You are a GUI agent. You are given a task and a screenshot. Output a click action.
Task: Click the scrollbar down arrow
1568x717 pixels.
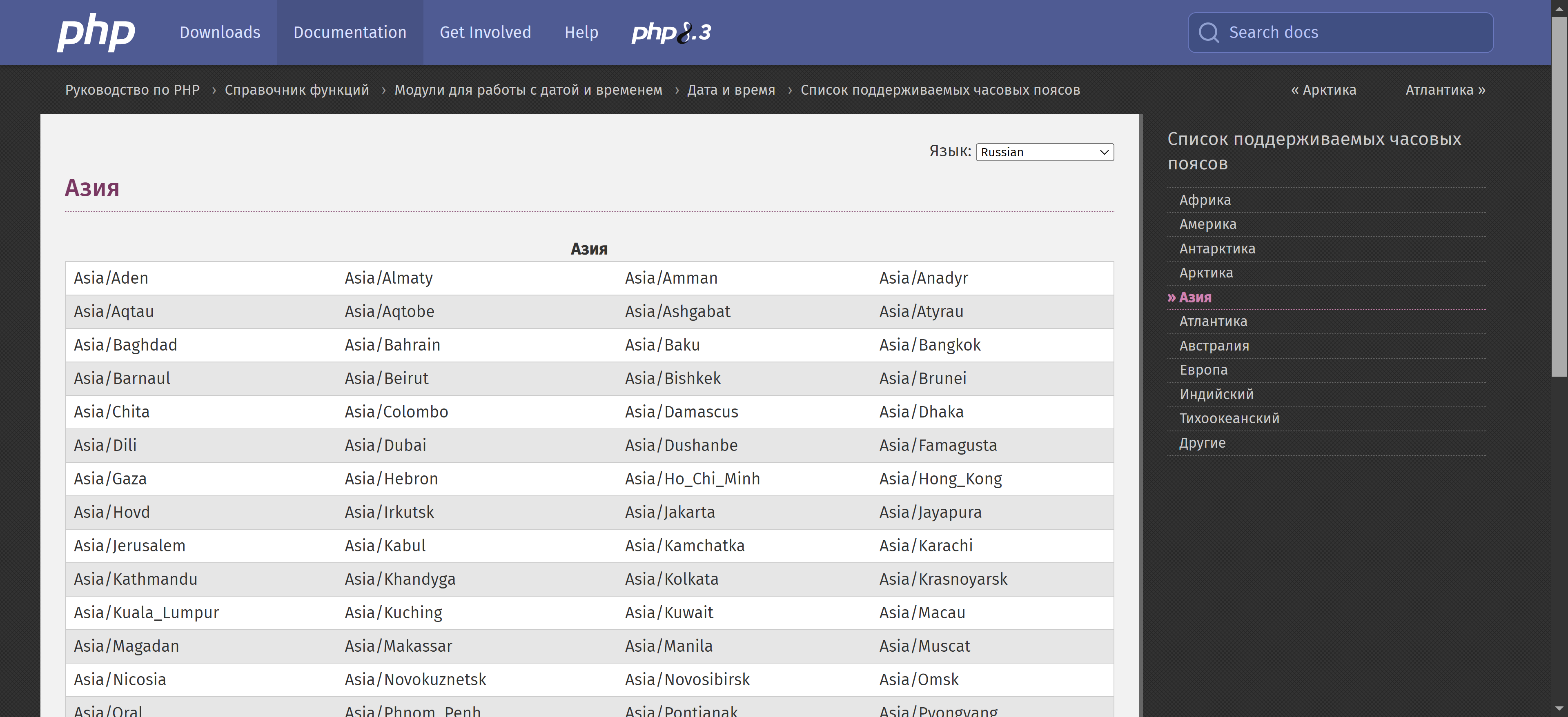coord(1559,709)
